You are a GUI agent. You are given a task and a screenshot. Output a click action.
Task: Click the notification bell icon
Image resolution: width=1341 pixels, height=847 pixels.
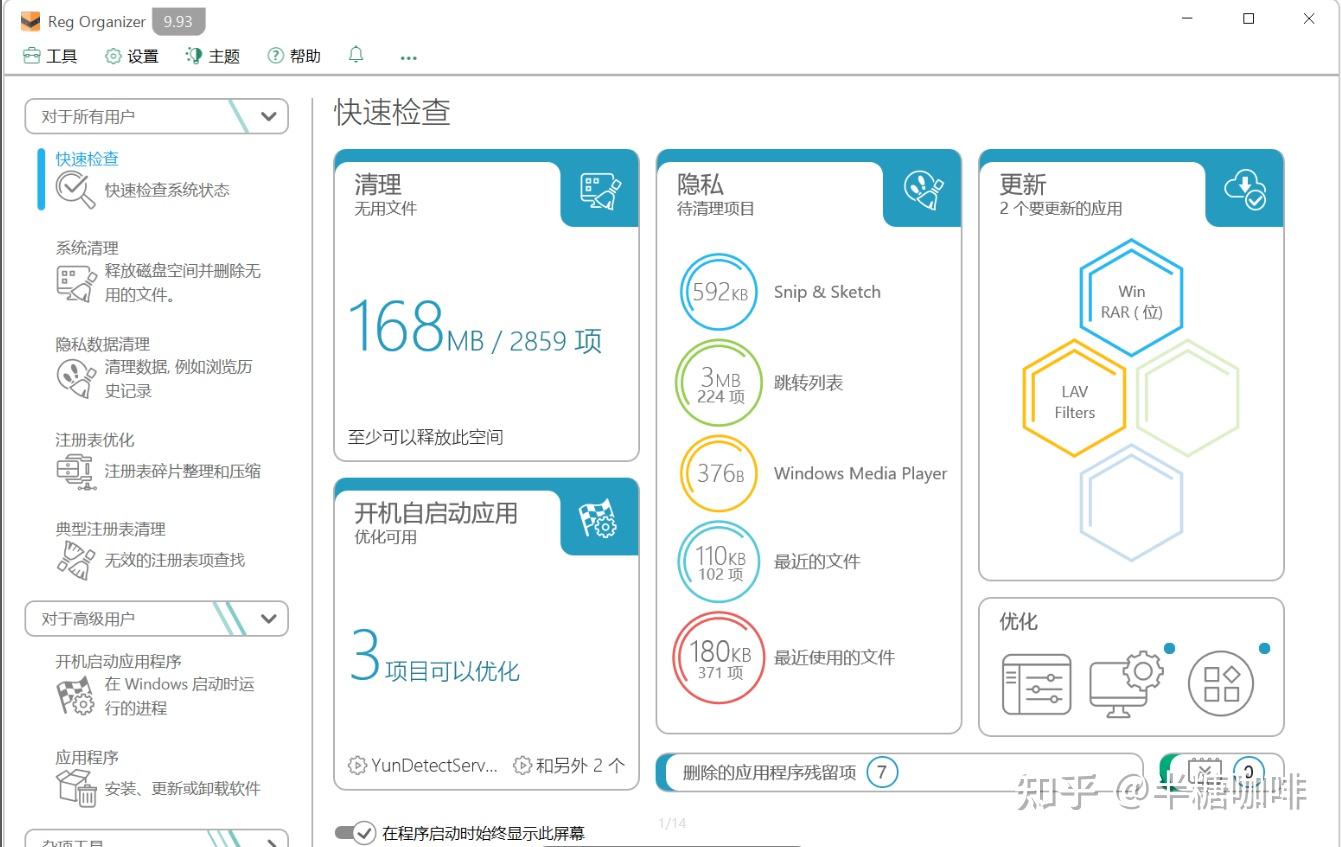356,55
